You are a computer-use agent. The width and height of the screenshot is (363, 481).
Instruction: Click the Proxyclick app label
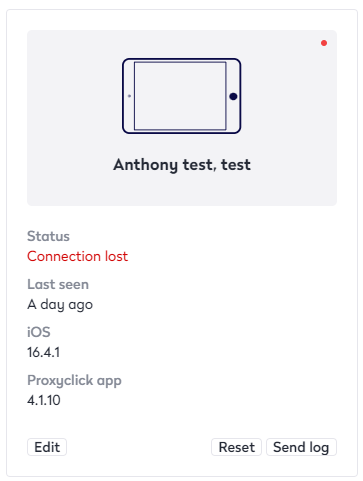(74, 380)
